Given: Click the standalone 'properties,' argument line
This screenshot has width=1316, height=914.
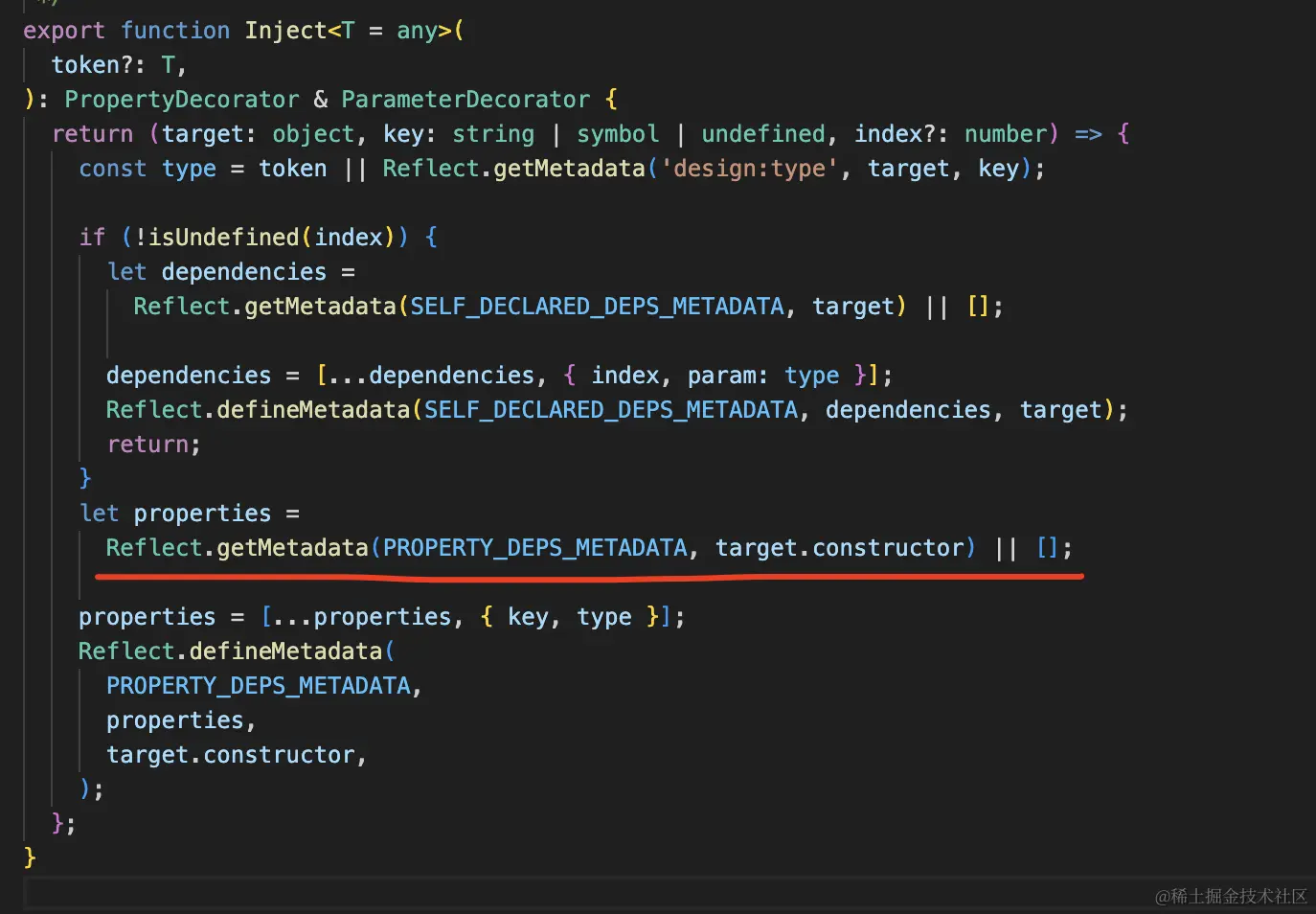Looking at the screenshot, I should (x=181, y=720).
